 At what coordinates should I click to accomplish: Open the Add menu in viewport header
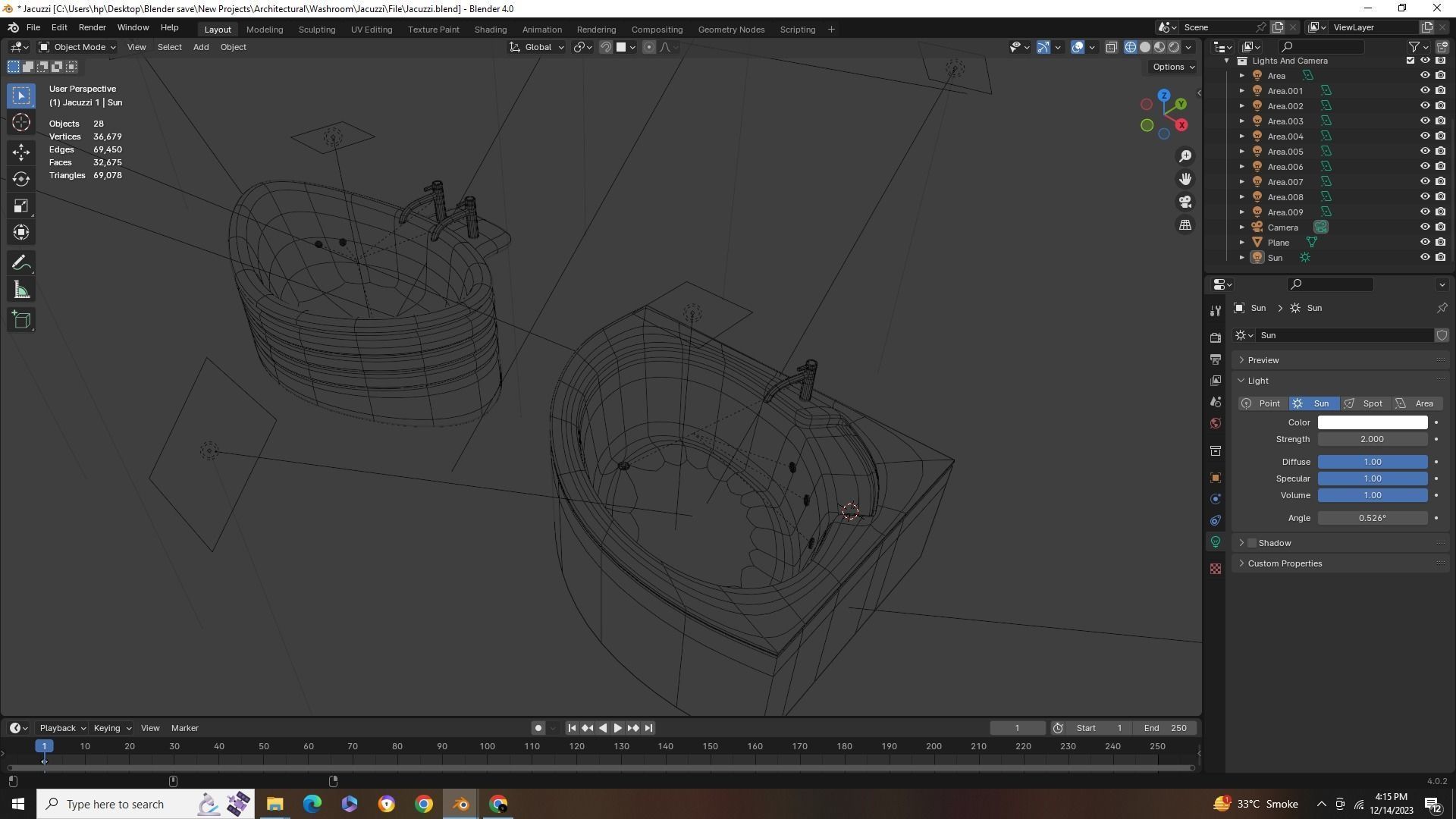pyautogui.click(x=201, y=47)
